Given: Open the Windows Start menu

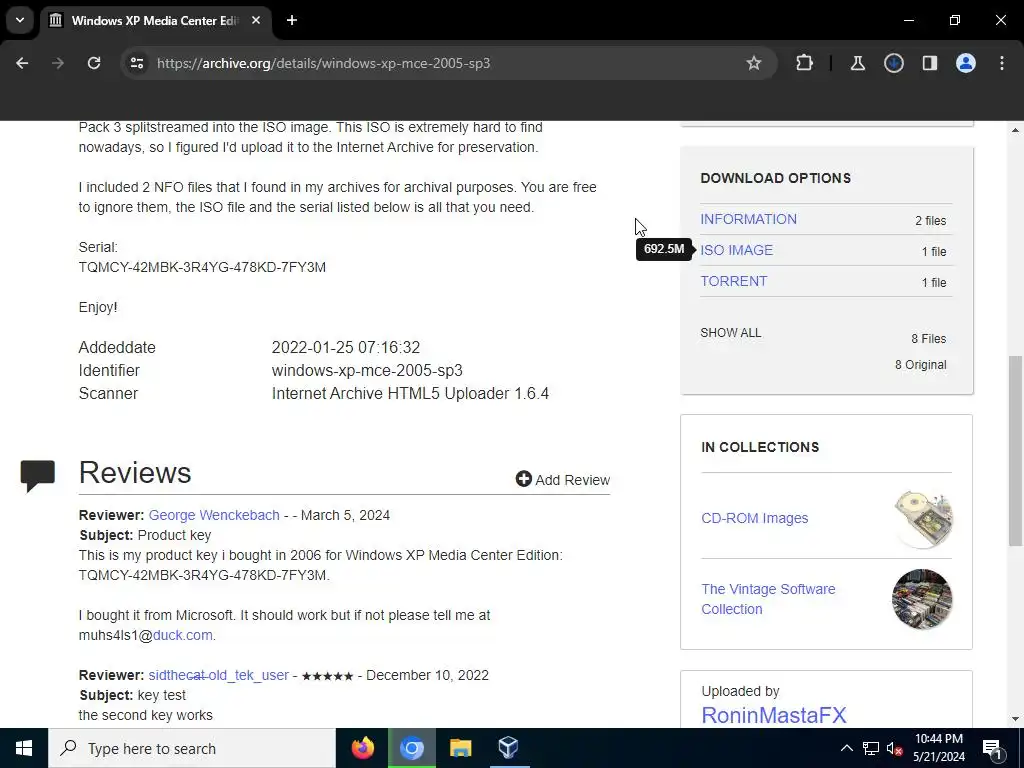Looking at the screenshot, I should tap(24, 748).
